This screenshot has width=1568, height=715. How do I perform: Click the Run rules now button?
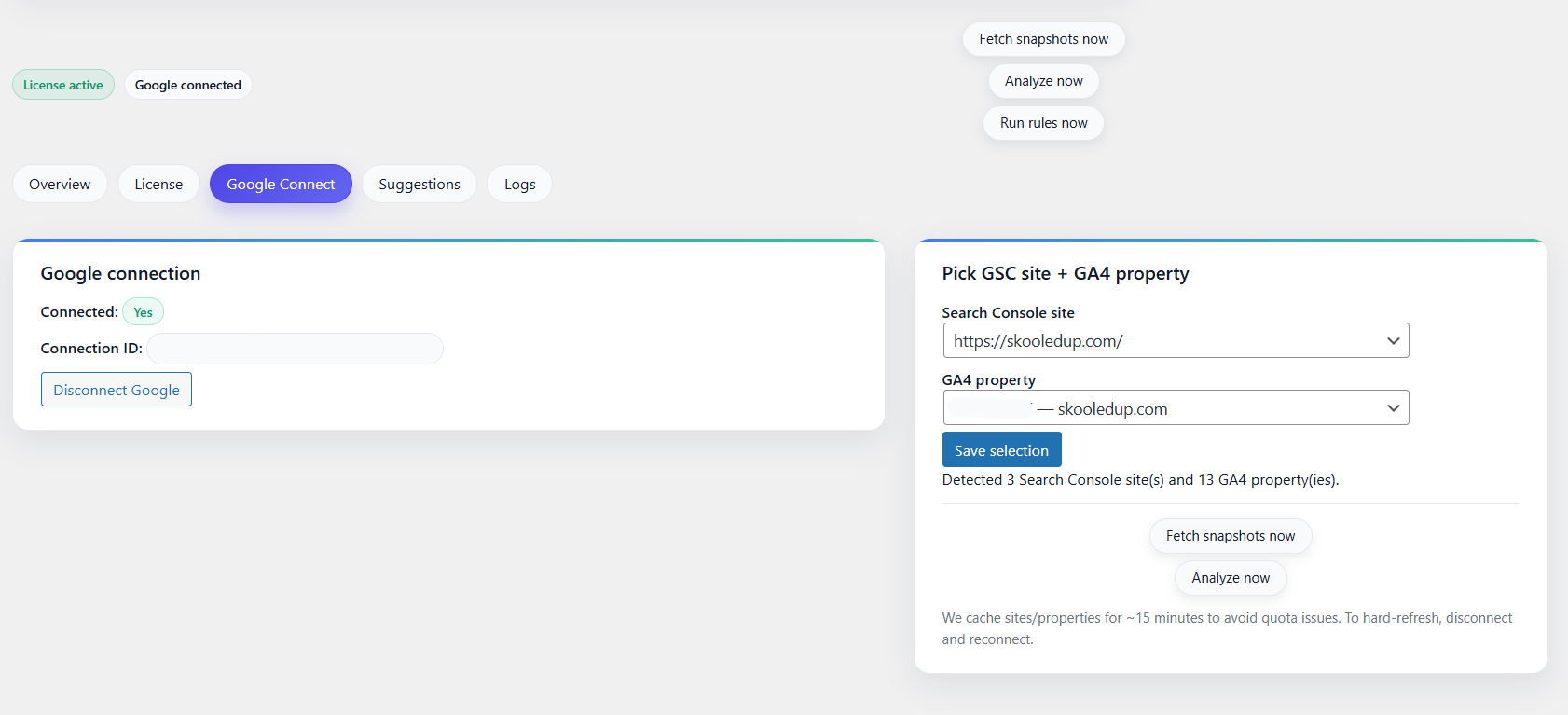(x=1043, y=123)
